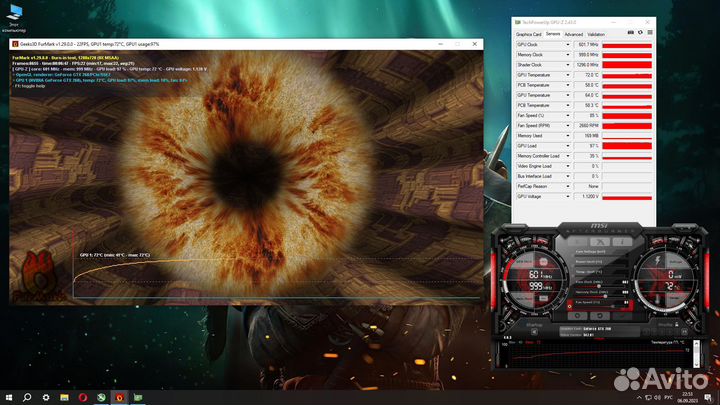Image resolution: width=720 pixels, height=405 pixels.
Task: Click the GPU Load red sensor graph
Action: click(x=627, y=146)
